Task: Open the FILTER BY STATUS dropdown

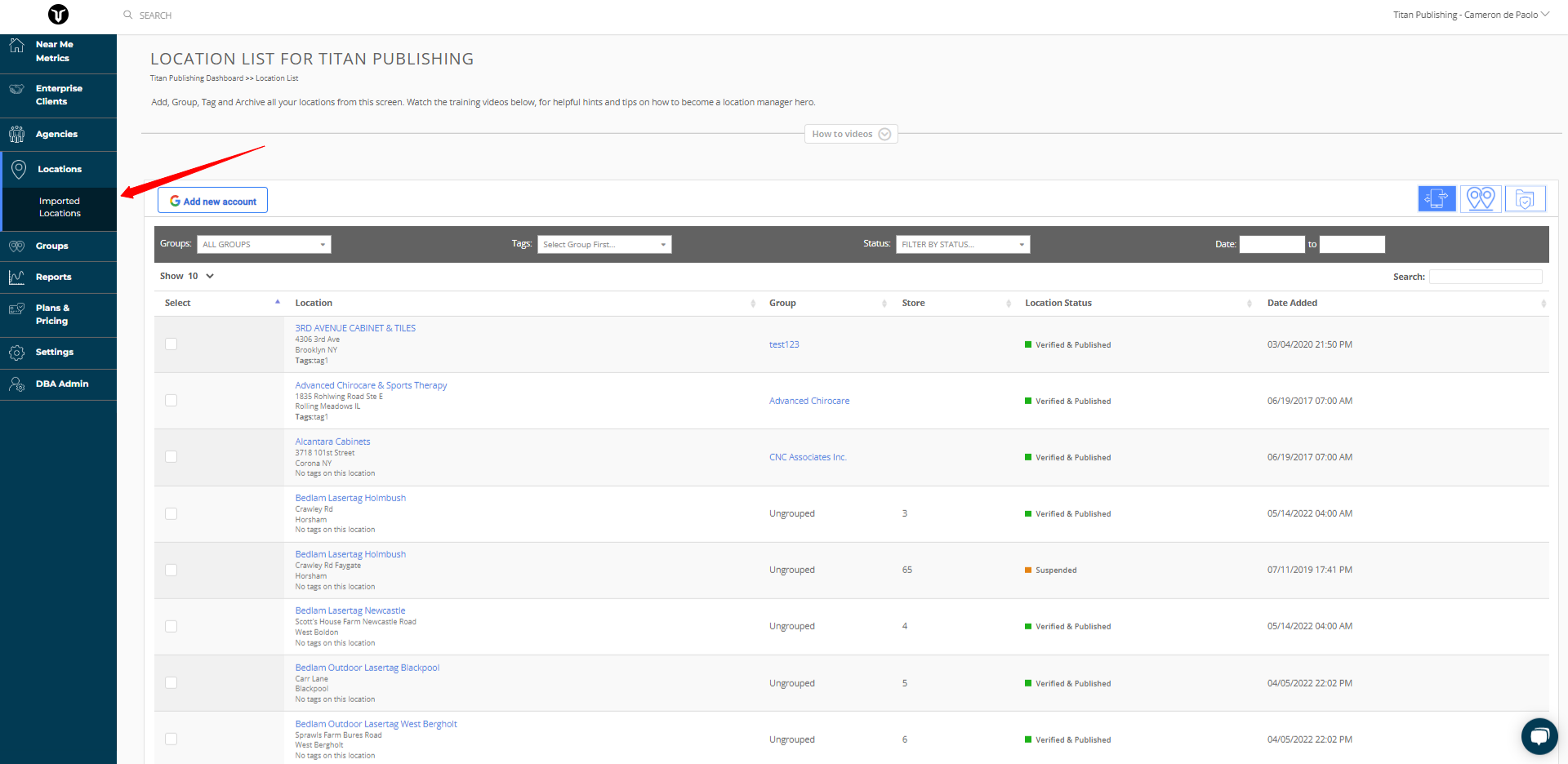Action: tap(963, 244)
